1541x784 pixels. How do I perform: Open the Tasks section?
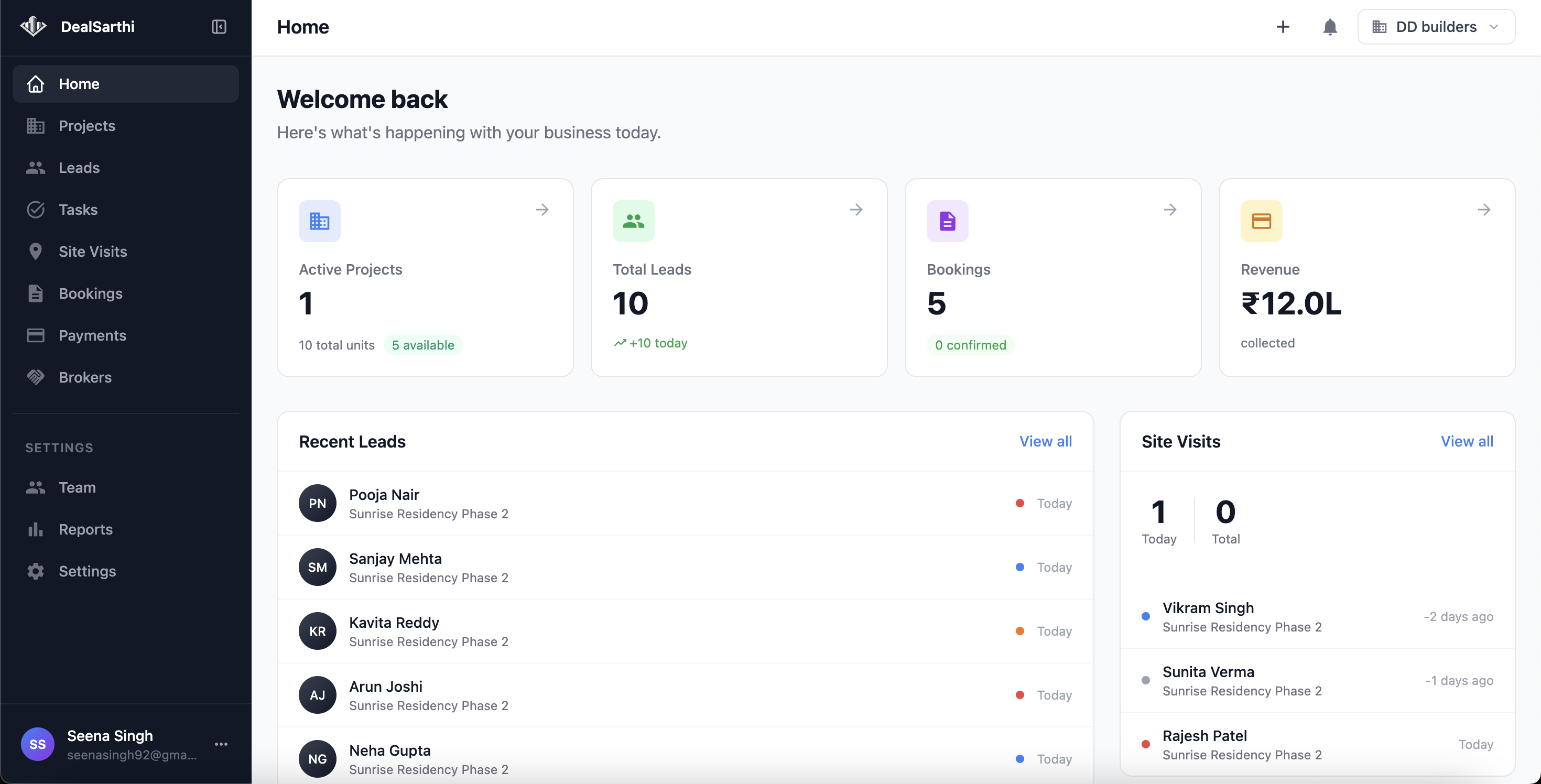(x=79, y=209)
